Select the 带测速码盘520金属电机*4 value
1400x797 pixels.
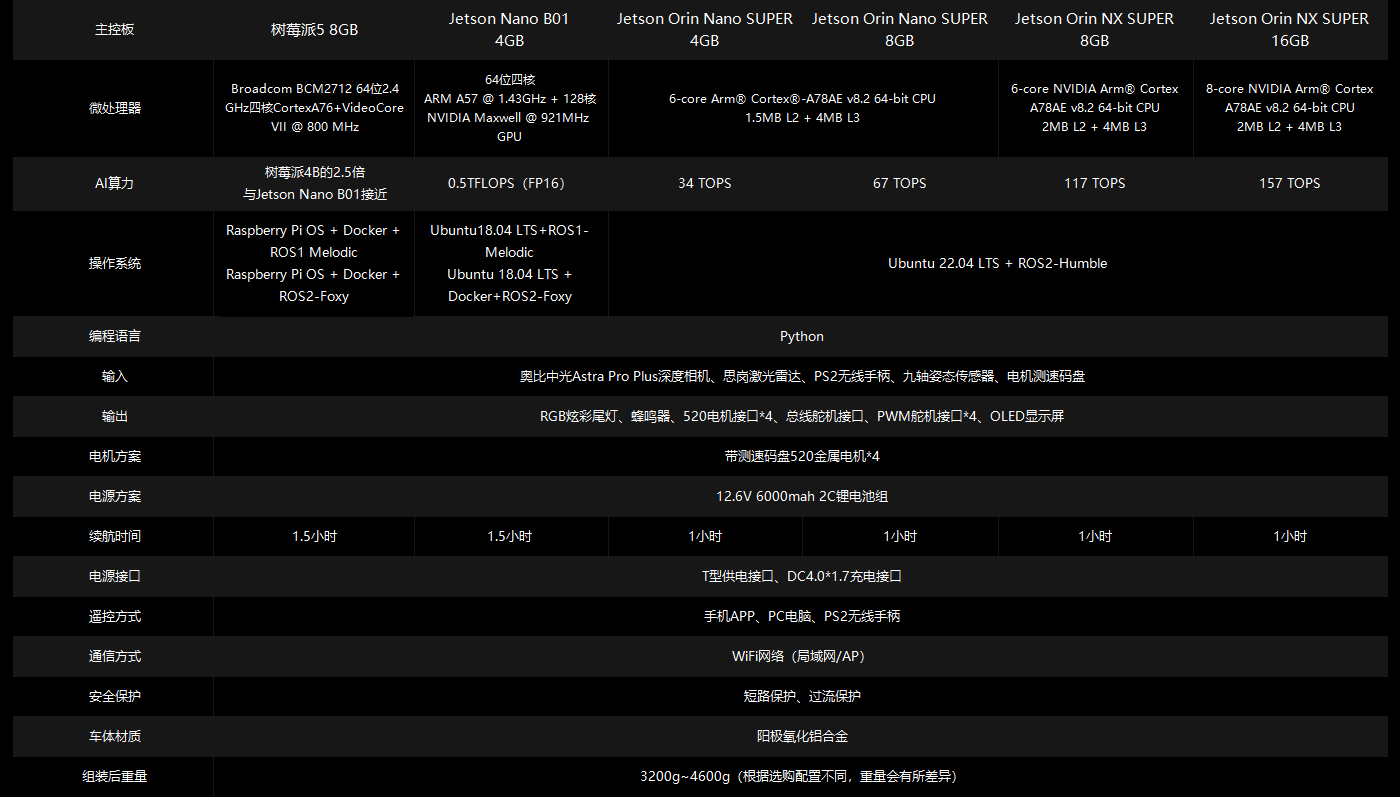tap(802, 456)
